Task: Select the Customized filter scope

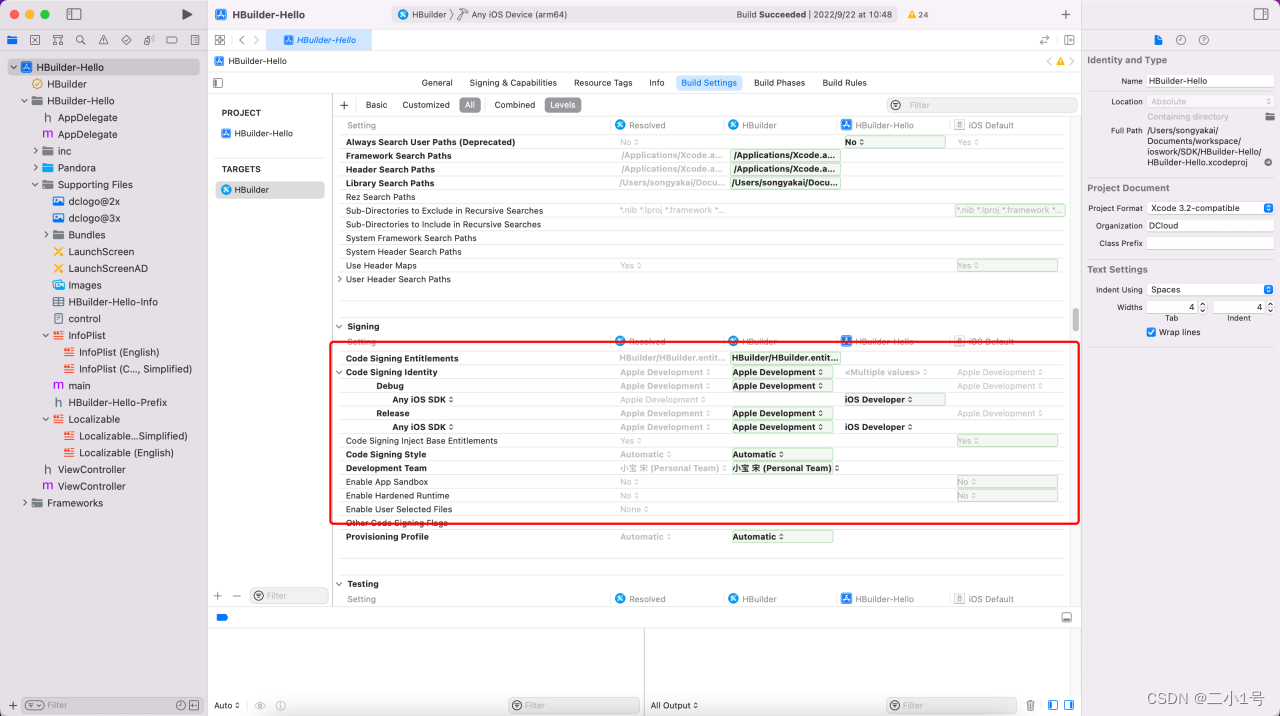Action: (x=426, y=105)
